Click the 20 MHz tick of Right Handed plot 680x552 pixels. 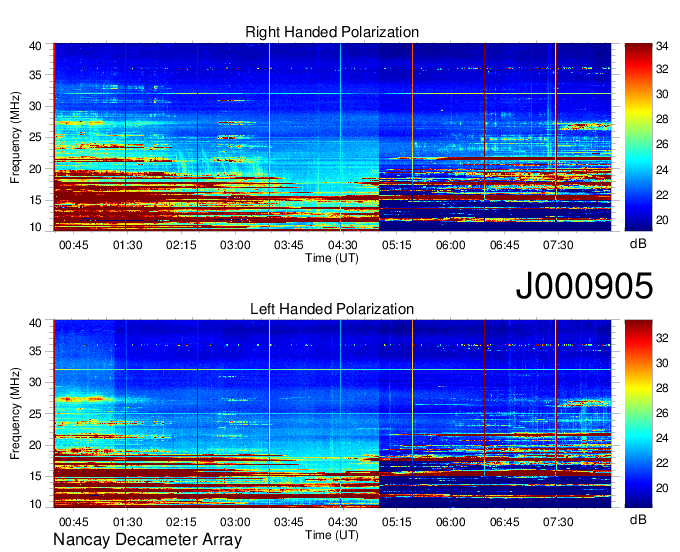click(x=35, y=169)
